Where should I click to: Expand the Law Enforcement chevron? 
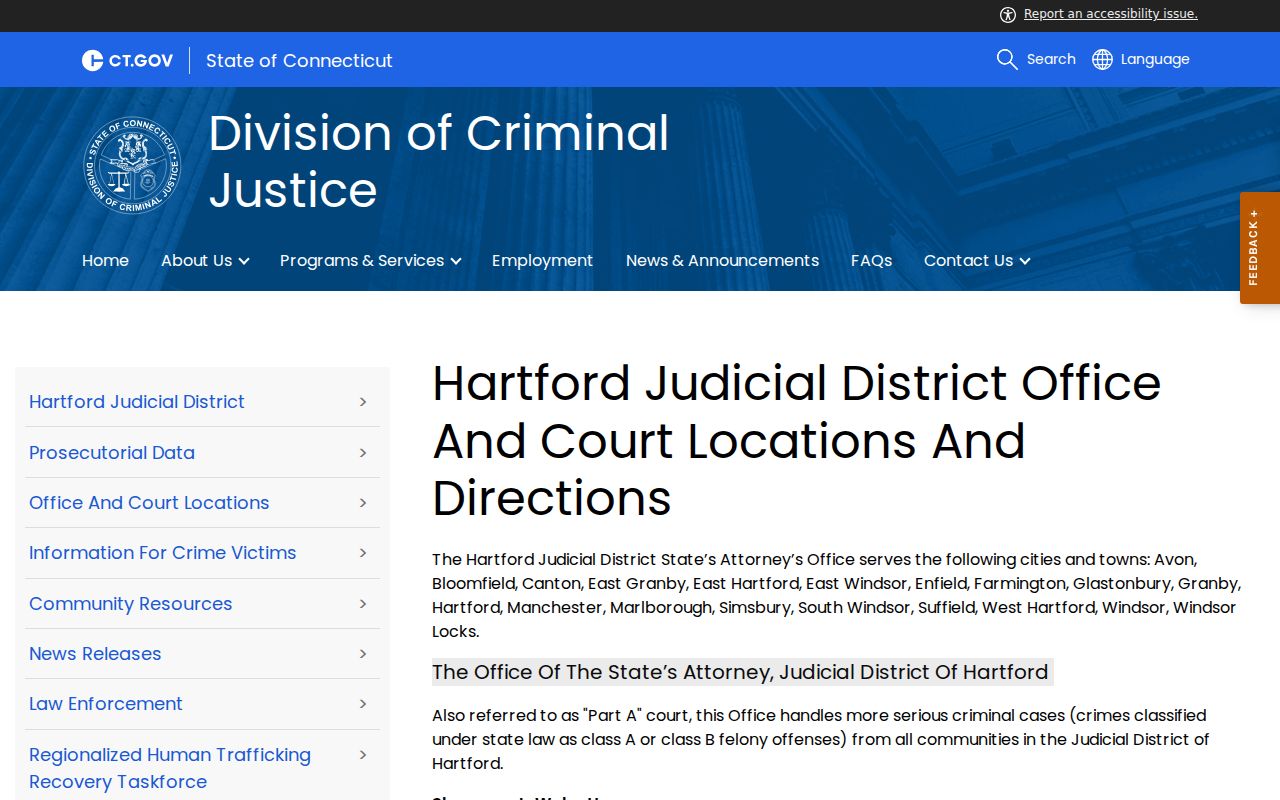click(x=363, y=704)
